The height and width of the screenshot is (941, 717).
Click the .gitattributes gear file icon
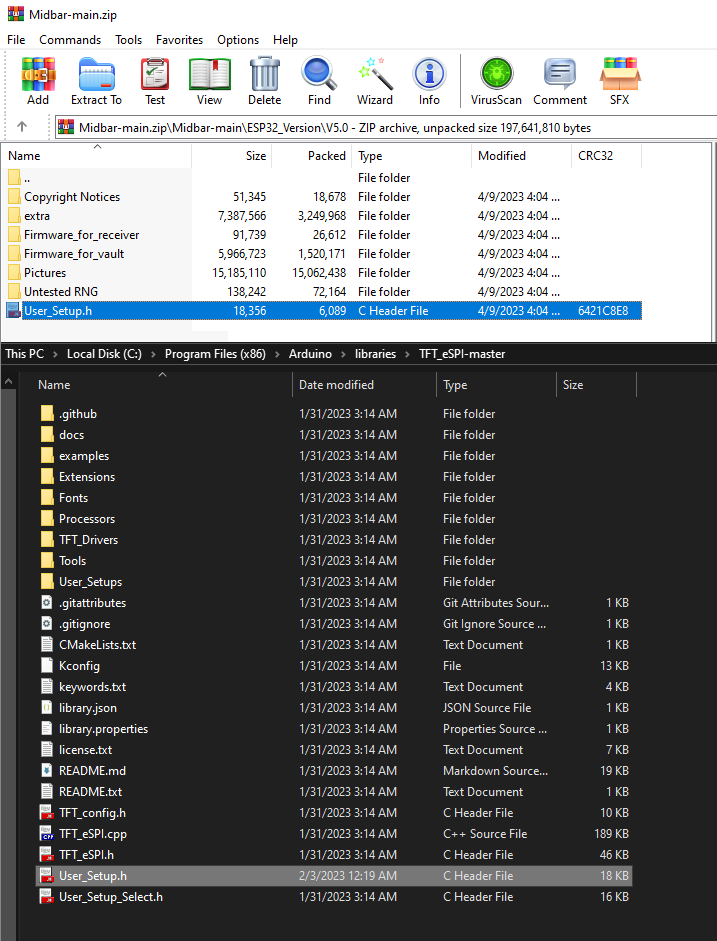coord(47,603)
